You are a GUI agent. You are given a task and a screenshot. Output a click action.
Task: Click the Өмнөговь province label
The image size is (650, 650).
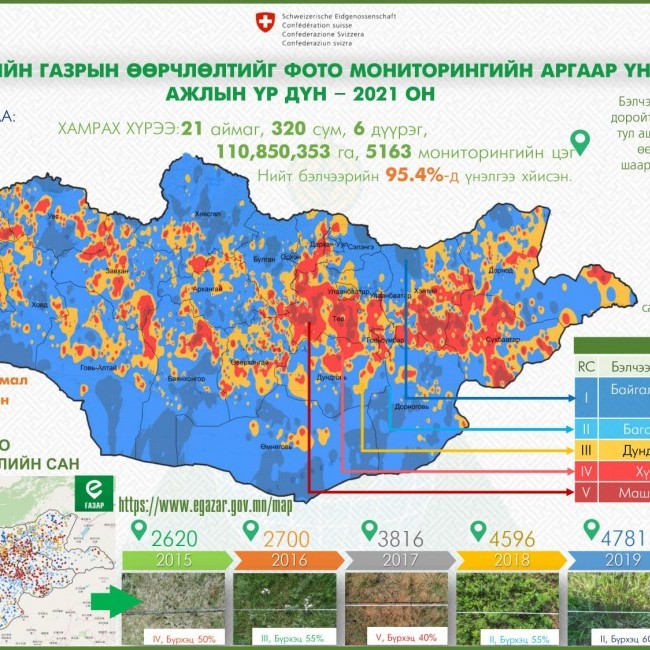pos(276,446)
